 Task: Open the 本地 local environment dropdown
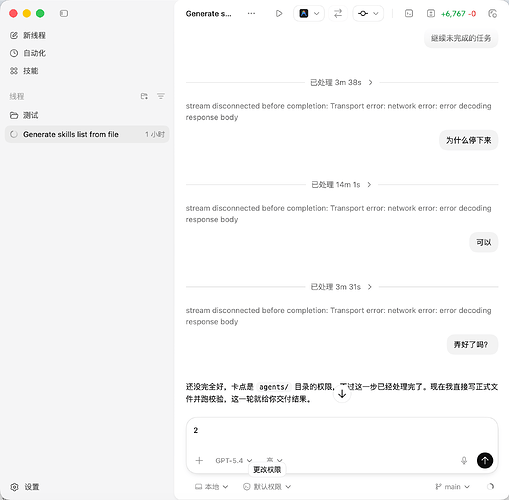(x=212, y=487)
